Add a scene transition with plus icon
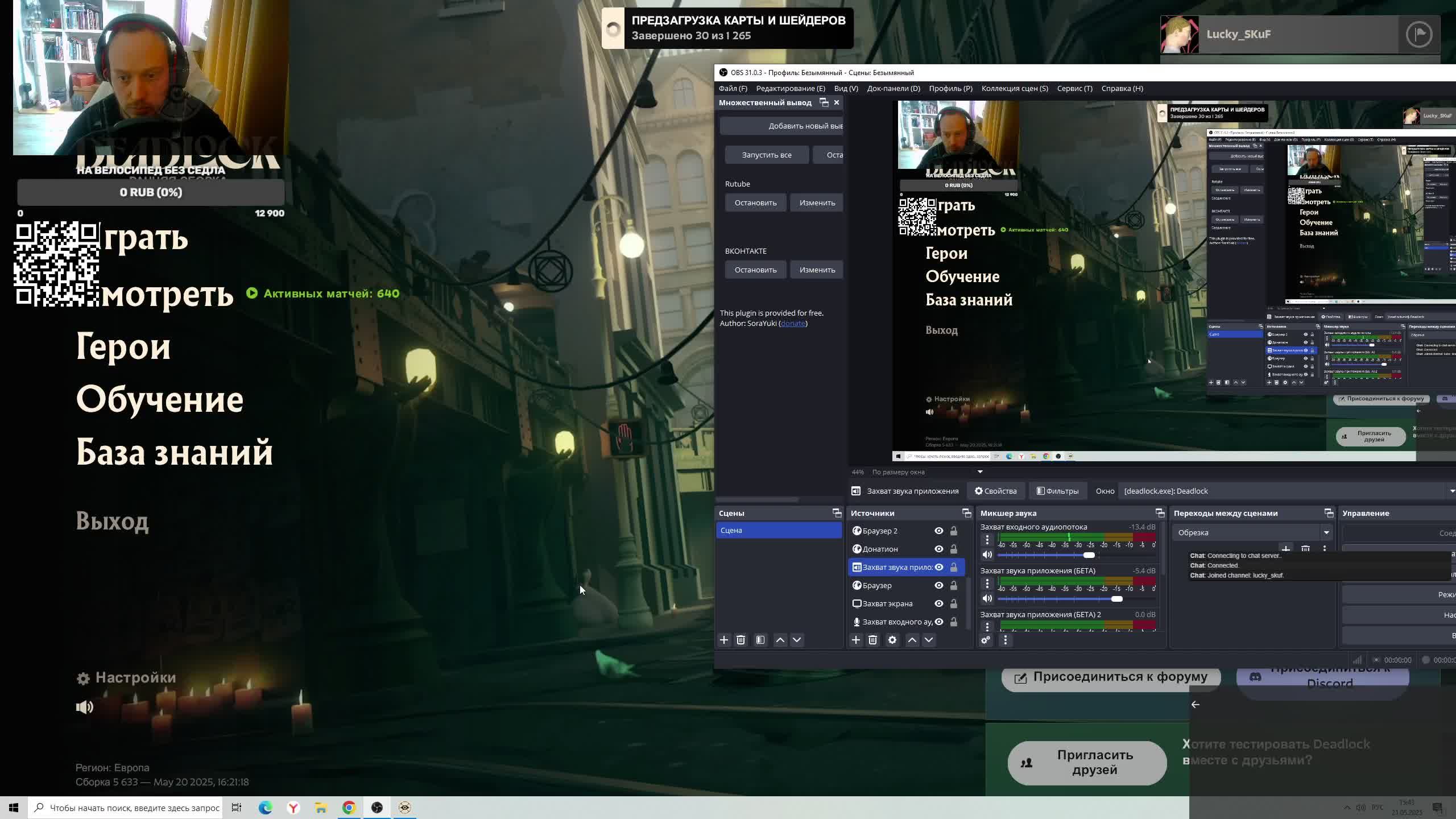Viewport: 1456px width, 819px height. click(x=1285, y=549)
